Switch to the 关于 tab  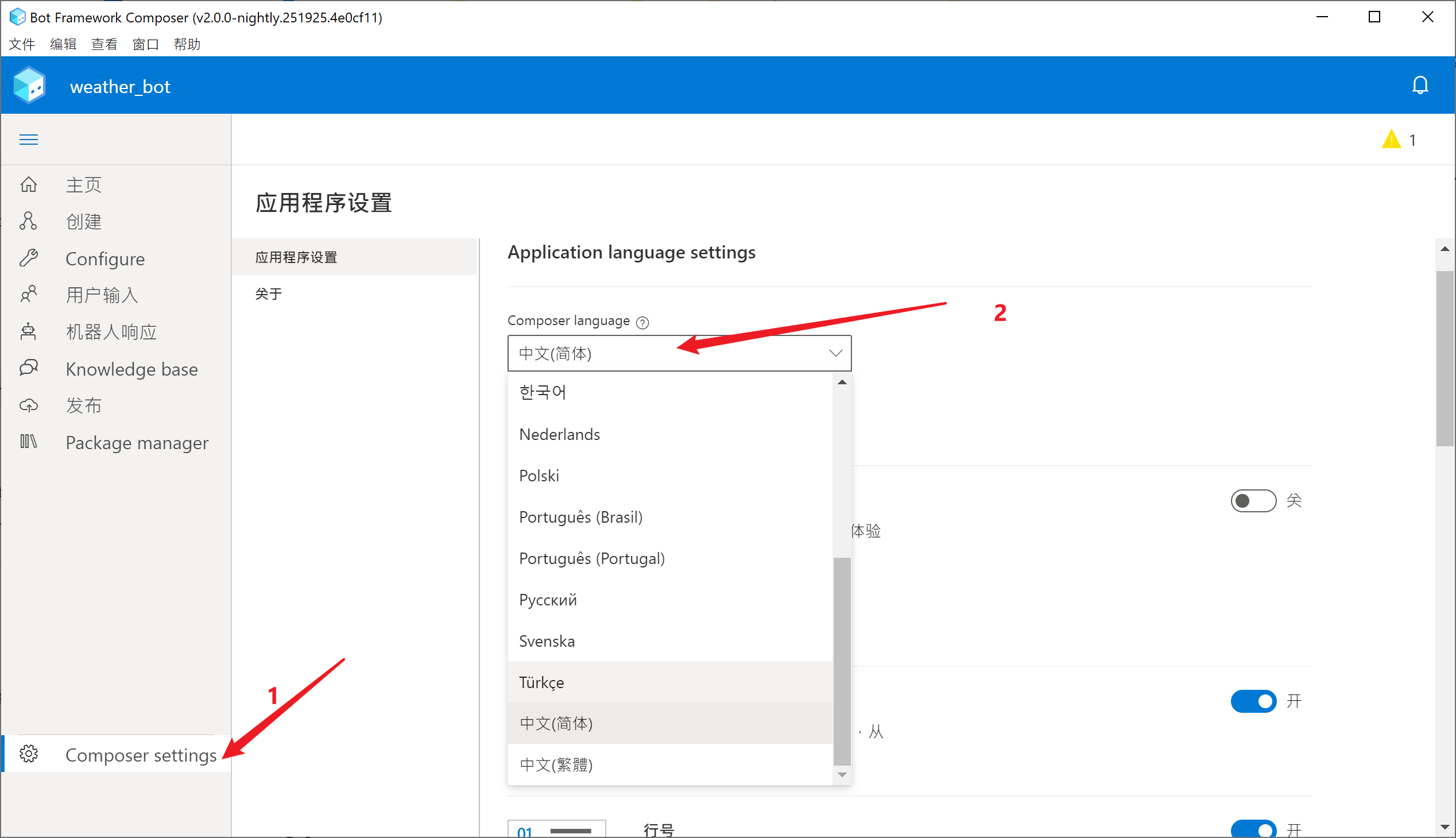pyautogui.click(x=268, y=294)
